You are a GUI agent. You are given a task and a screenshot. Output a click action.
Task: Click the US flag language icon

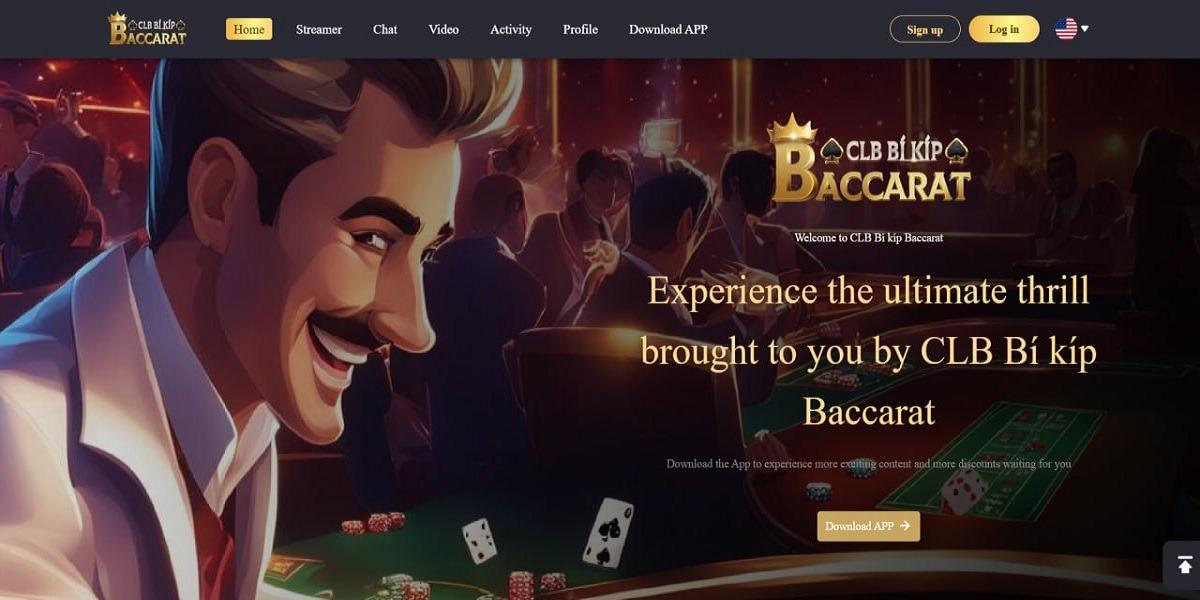tap(1066, 29)
